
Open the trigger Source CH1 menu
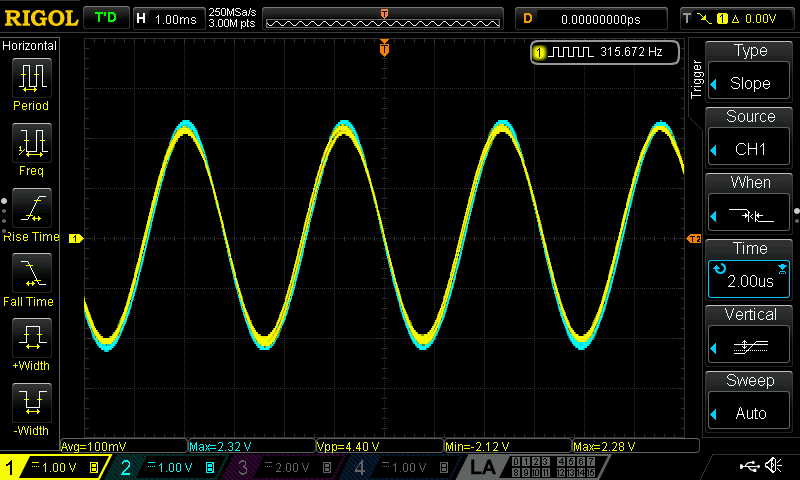pos(750,138)
